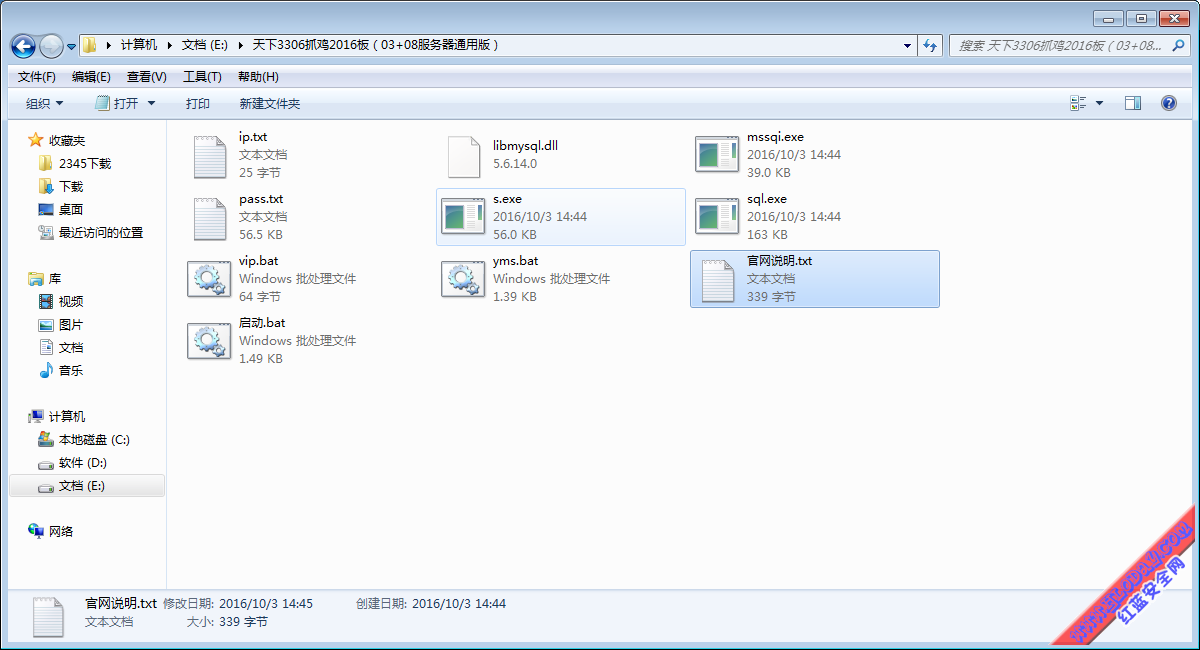Go to 桌面 in the navigation pane
This screenshot has width=1200, height=650.
click(70, 209)
